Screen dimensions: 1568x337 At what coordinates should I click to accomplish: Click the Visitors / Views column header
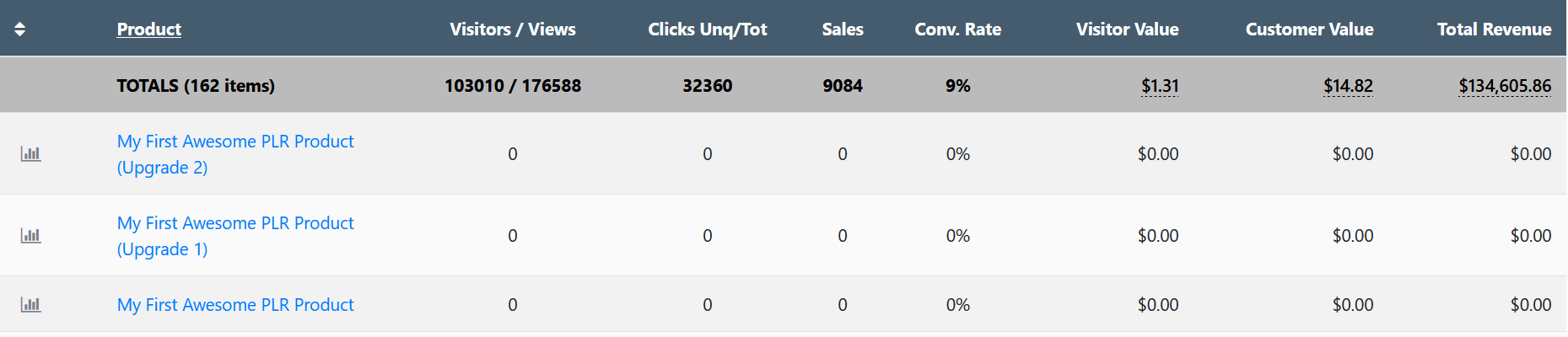pos(513,29)
